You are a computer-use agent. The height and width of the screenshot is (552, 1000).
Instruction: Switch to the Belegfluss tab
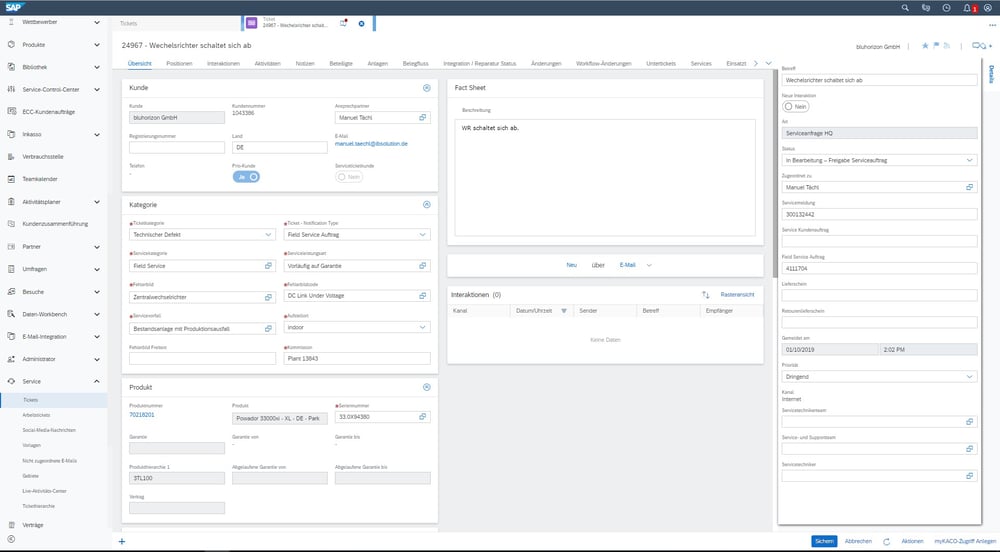415,64
